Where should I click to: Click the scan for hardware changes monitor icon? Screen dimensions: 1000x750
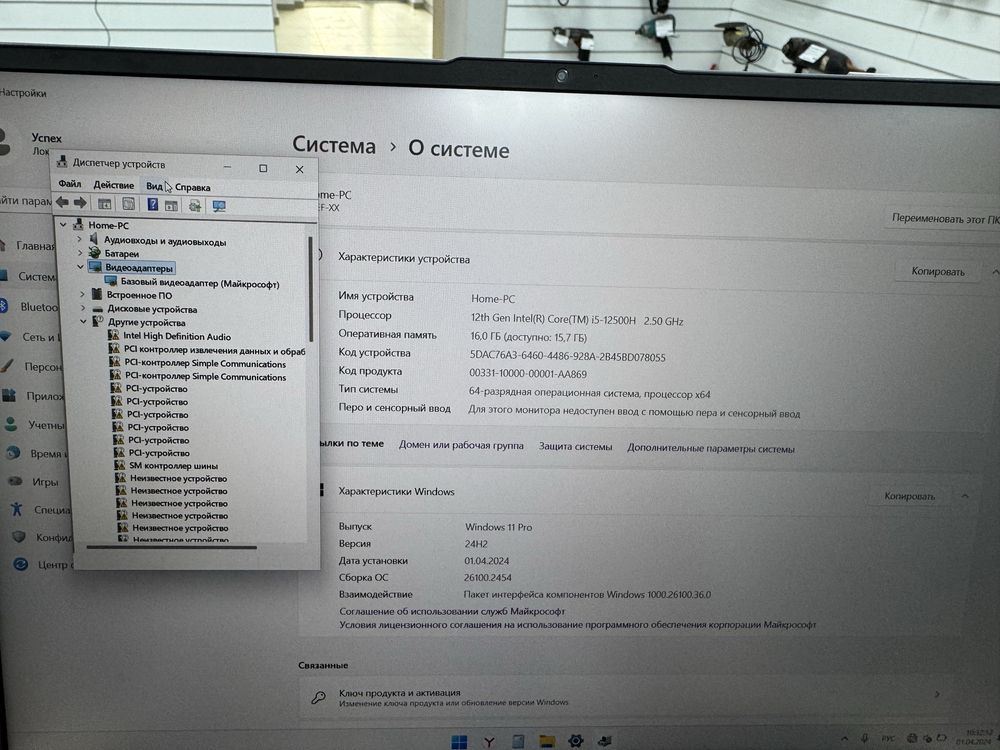click(219, 206)
